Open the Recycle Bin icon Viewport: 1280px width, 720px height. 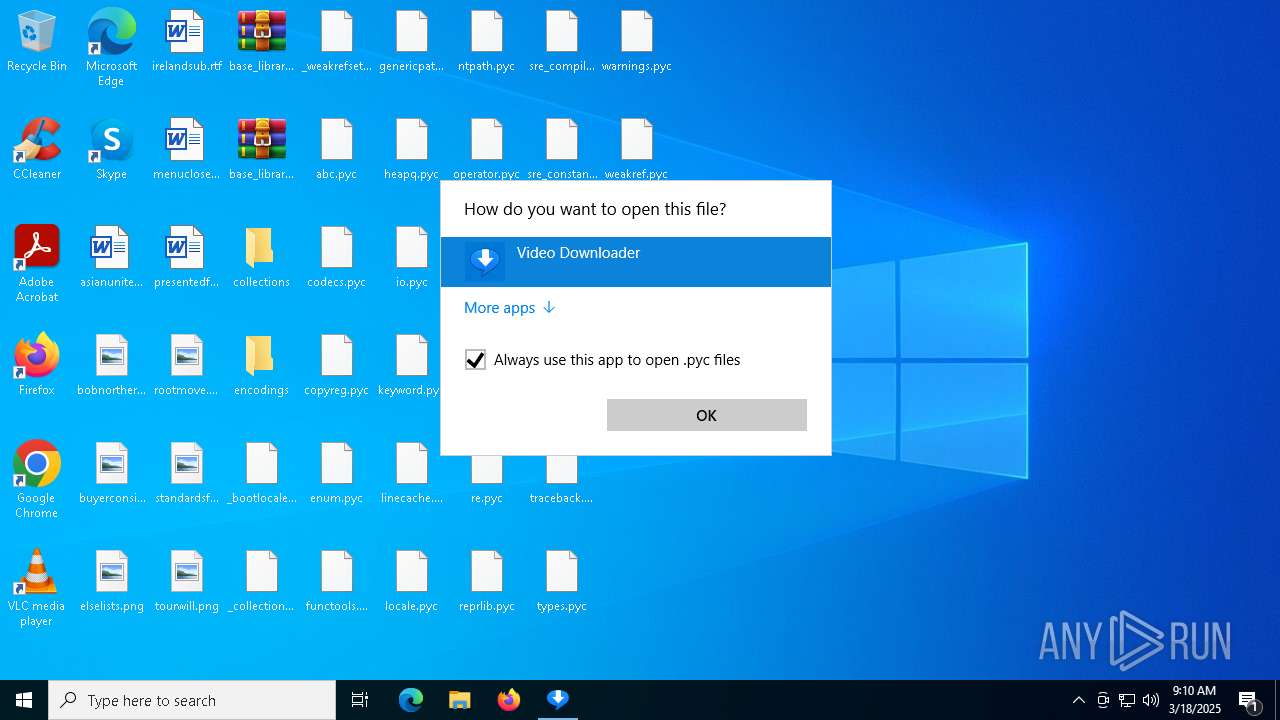point(37,42)
